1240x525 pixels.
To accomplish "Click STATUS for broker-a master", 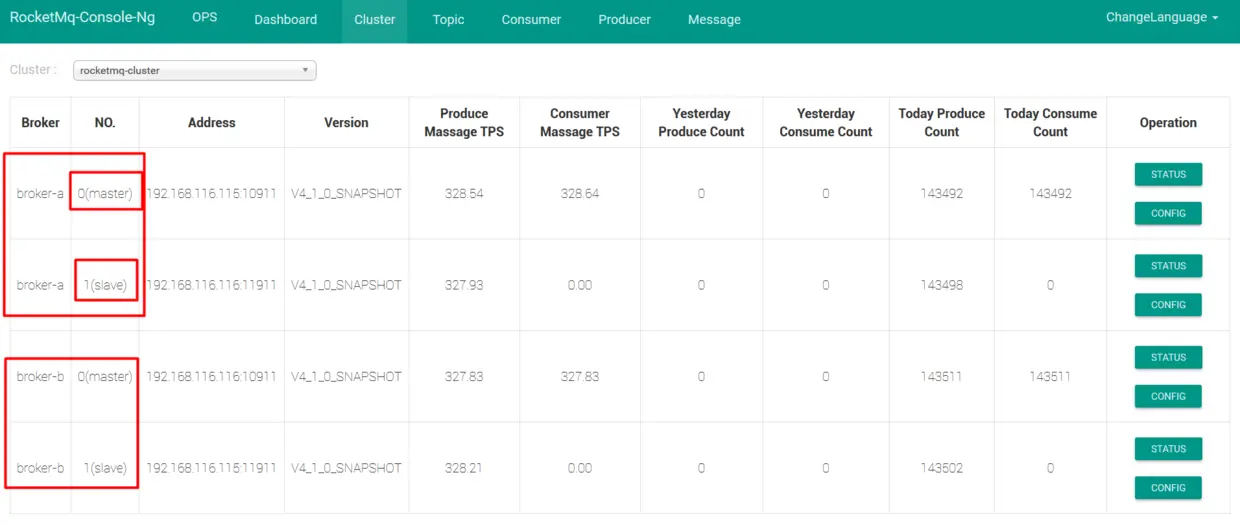I will click(1168, 175).
